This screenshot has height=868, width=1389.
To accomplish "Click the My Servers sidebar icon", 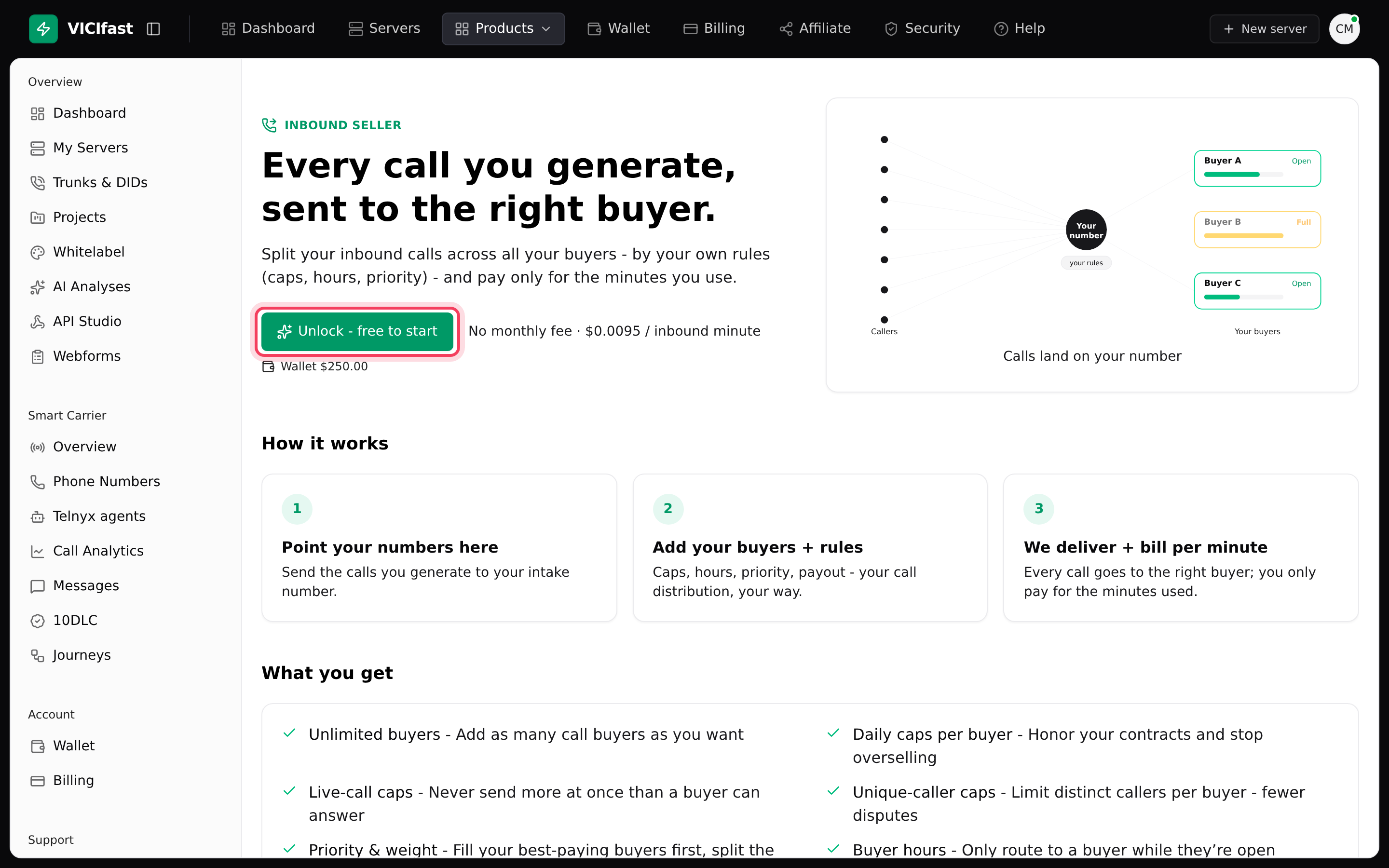I will point(37,149).
